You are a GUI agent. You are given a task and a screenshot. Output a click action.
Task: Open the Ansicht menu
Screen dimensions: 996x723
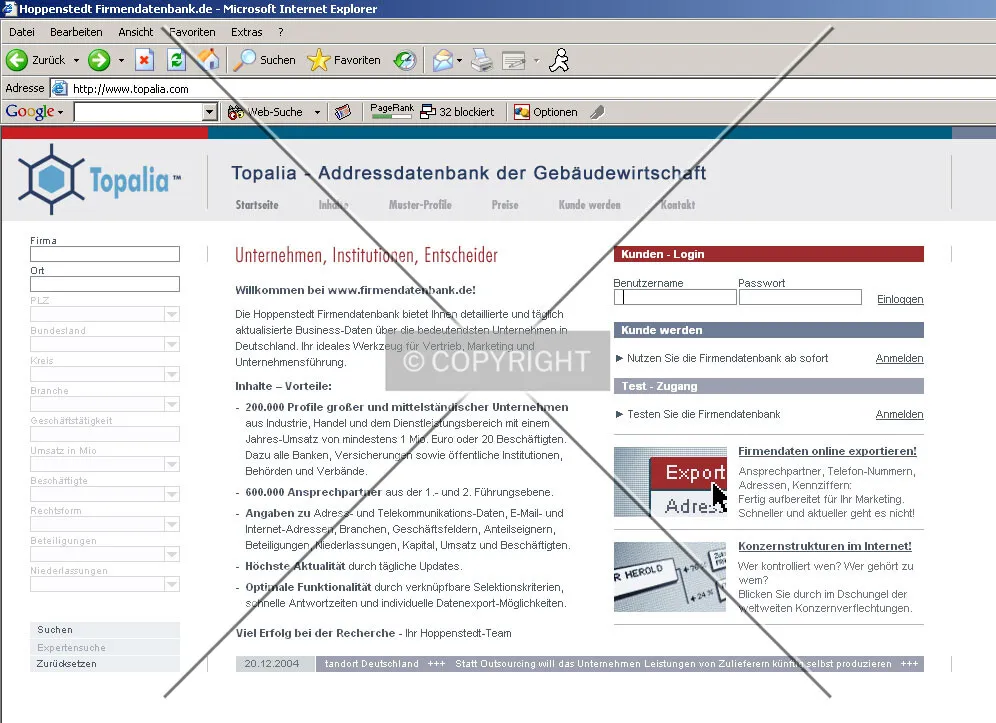tap(135, 32)
